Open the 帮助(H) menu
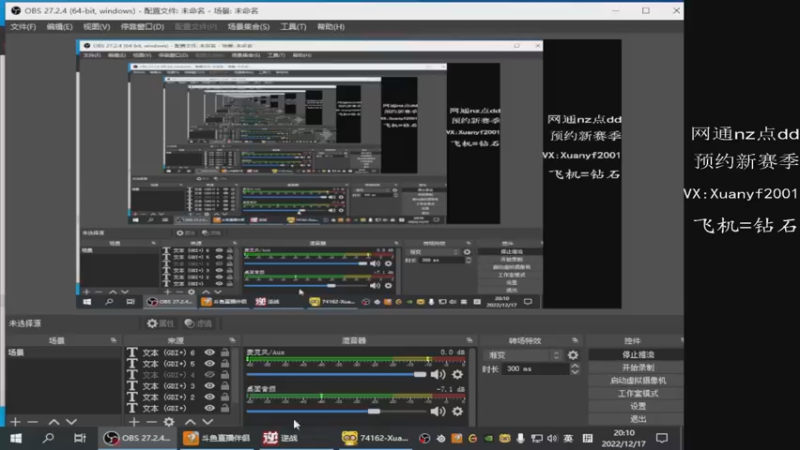800x450 pixels. pos(331,27)
